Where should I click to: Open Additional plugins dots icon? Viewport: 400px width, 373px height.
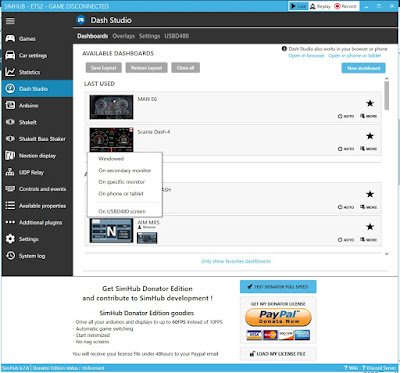10,222
